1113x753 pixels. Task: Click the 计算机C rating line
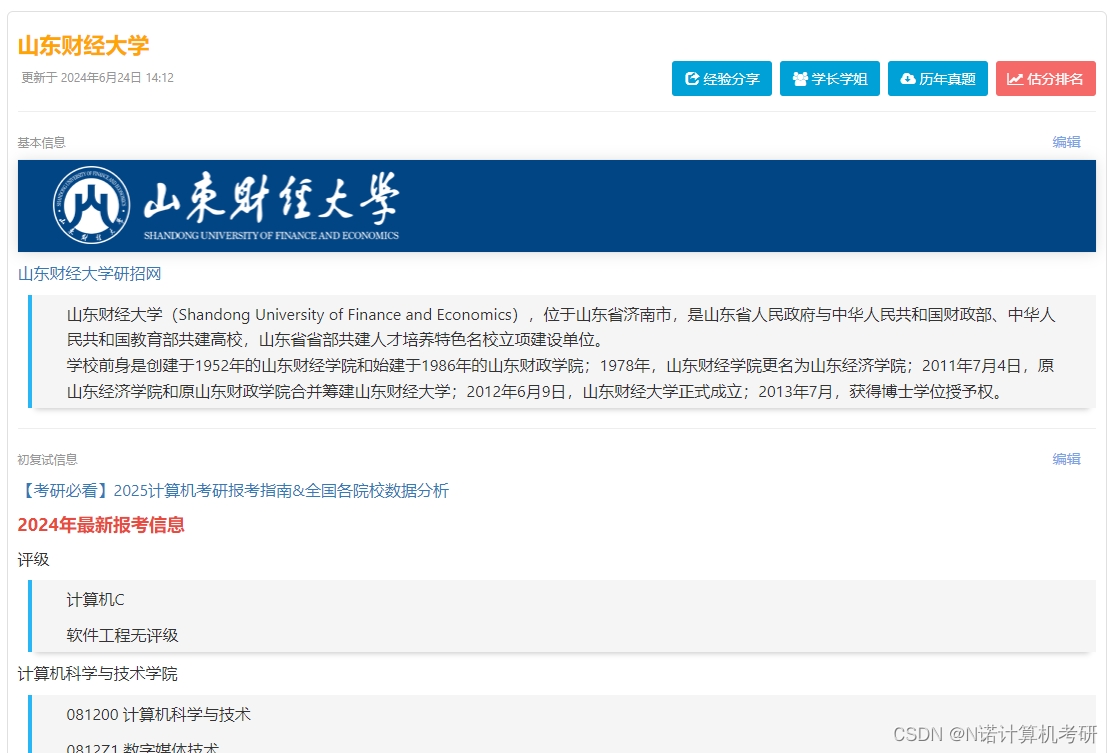point(95,600)
